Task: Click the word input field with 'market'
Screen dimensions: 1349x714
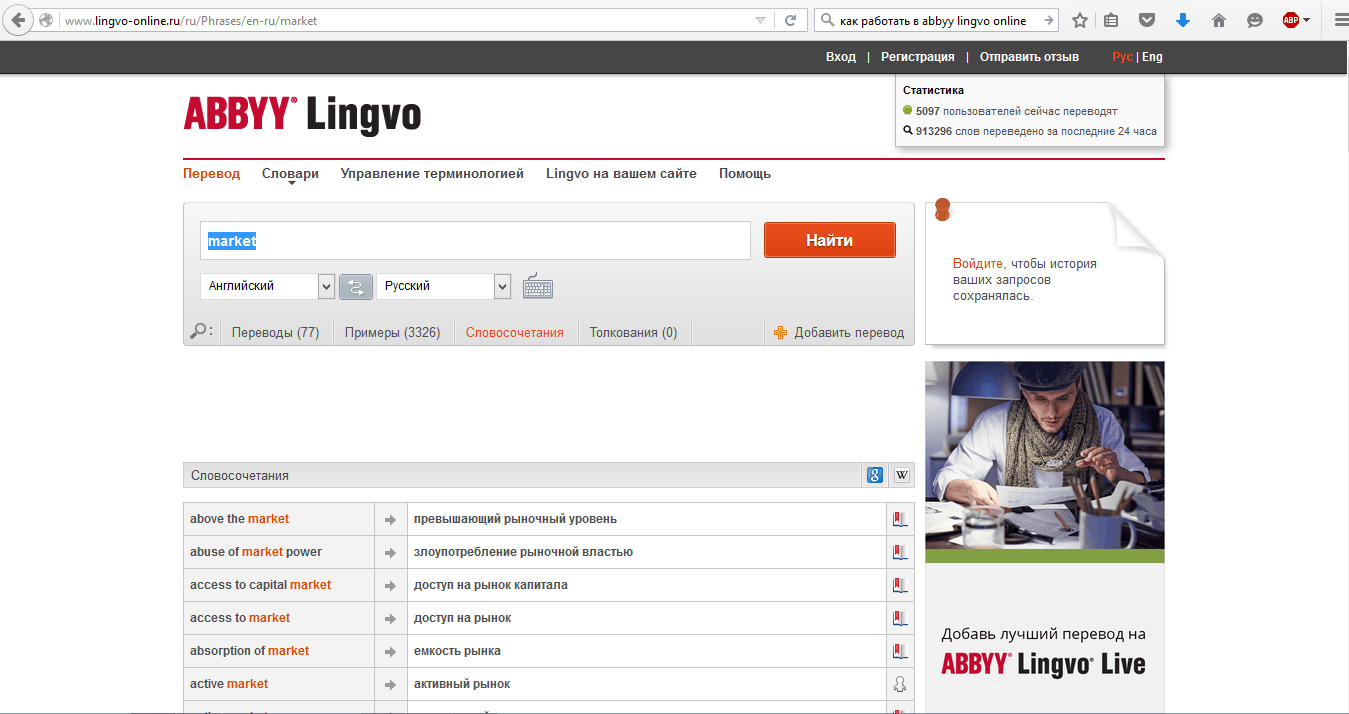Action: coord(475,241)
